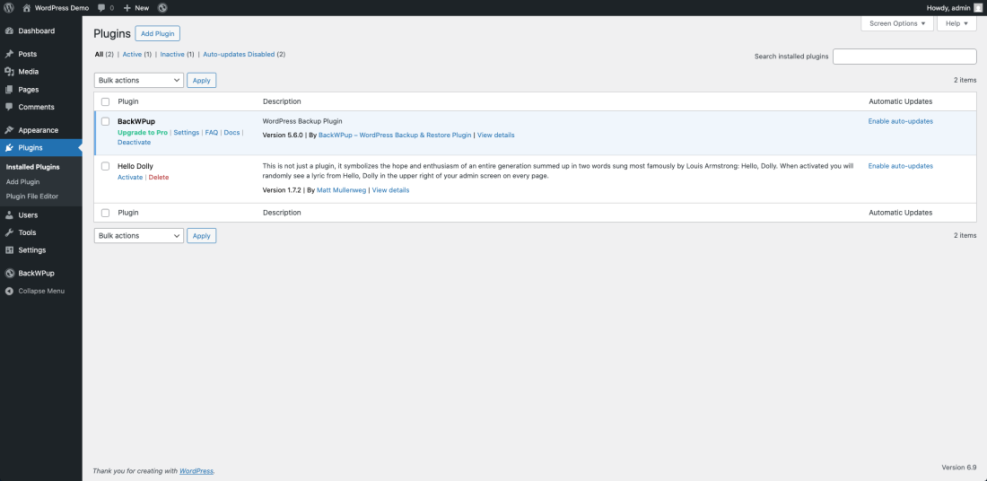
Task: Click the WordPress link in footer
Action: point(196,471)
